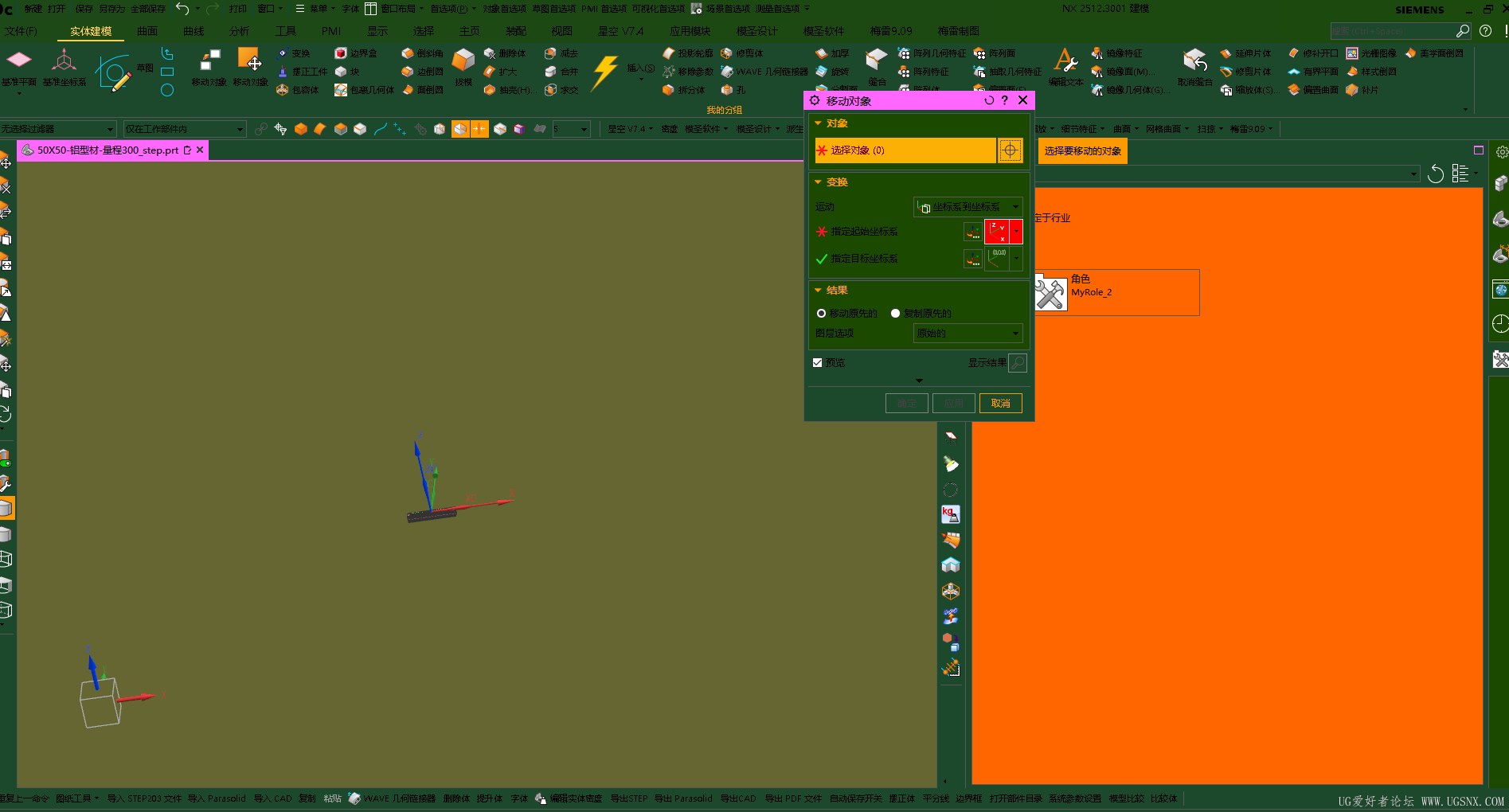Screen dimensions: 1509x812
Task: Collapse the 变换 section
Action: pyautogui.click(x=818, y=182)
